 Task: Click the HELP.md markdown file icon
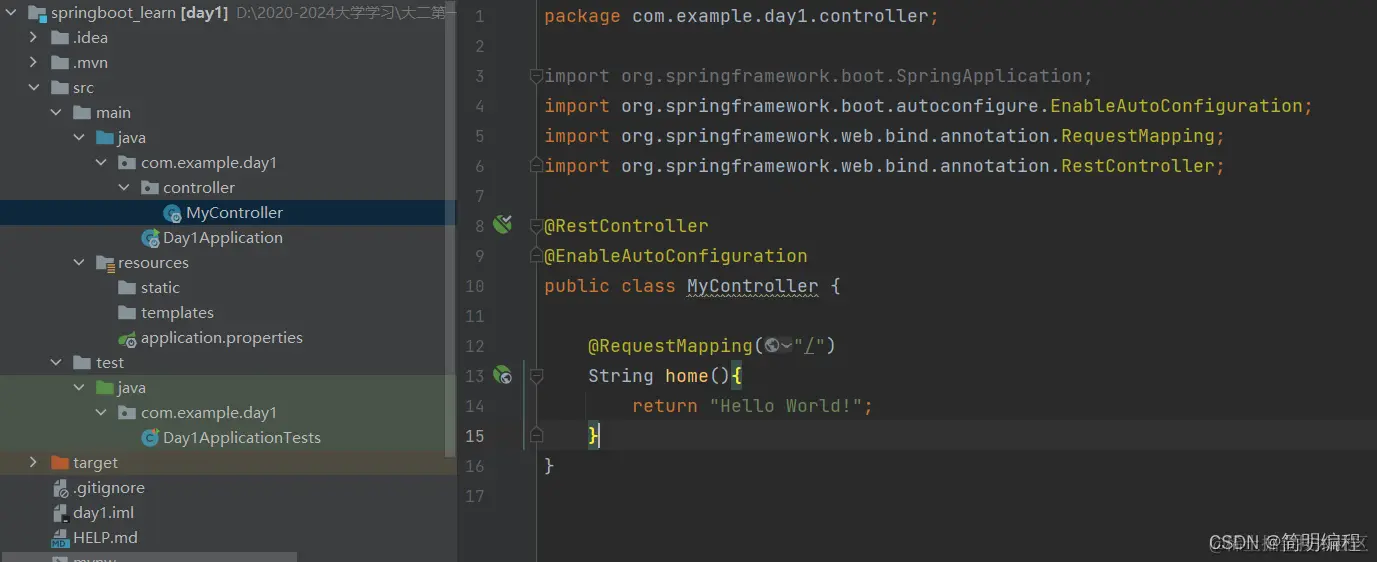click(60, 538)
